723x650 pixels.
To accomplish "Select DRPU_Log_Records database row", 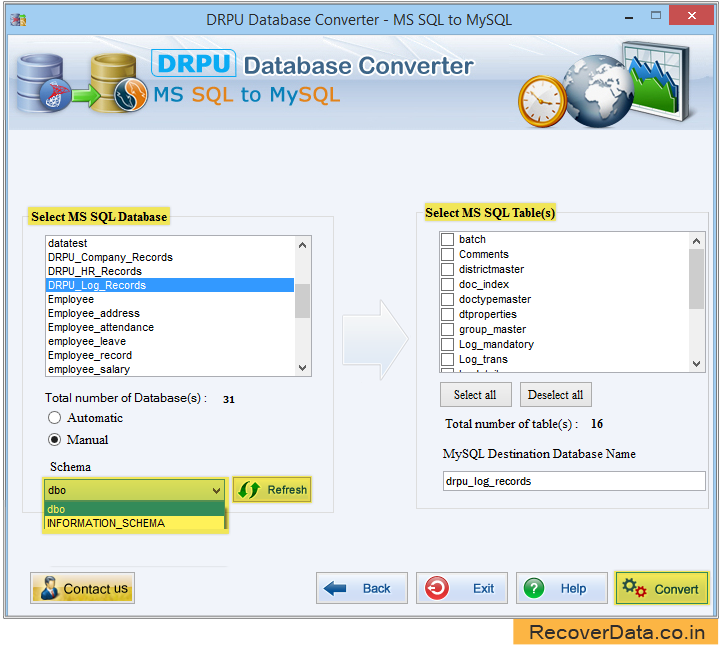I will [170, 285].
